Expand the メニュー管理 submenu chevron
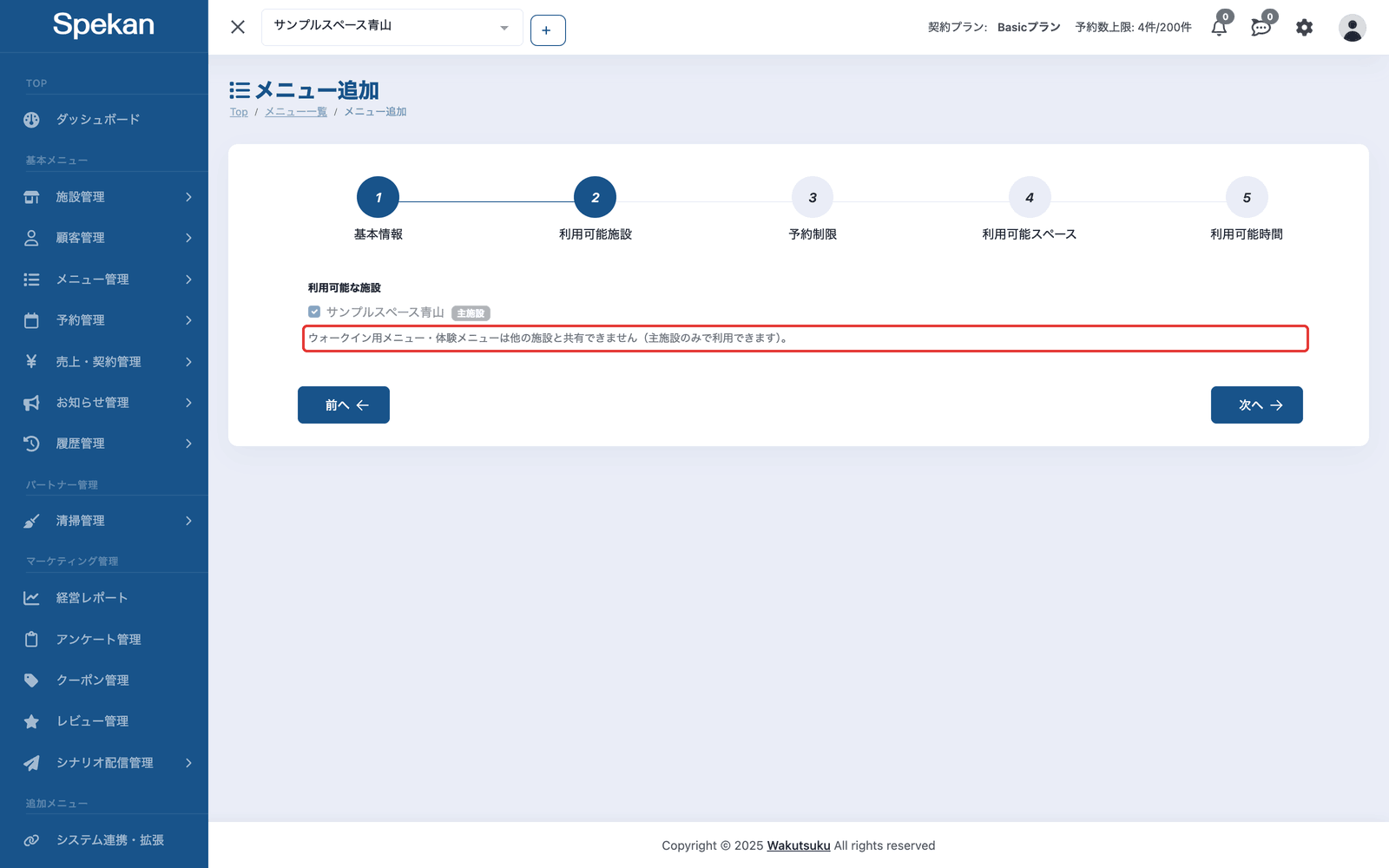 coord(188,279)
